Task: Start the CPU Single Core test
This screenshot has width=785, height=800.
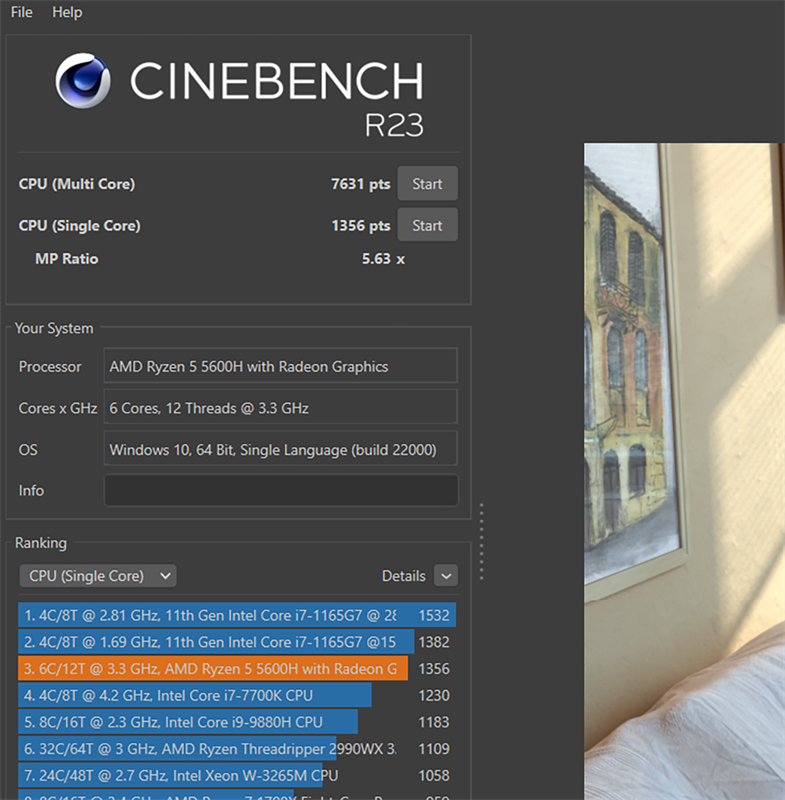Action: click(427, 225)
